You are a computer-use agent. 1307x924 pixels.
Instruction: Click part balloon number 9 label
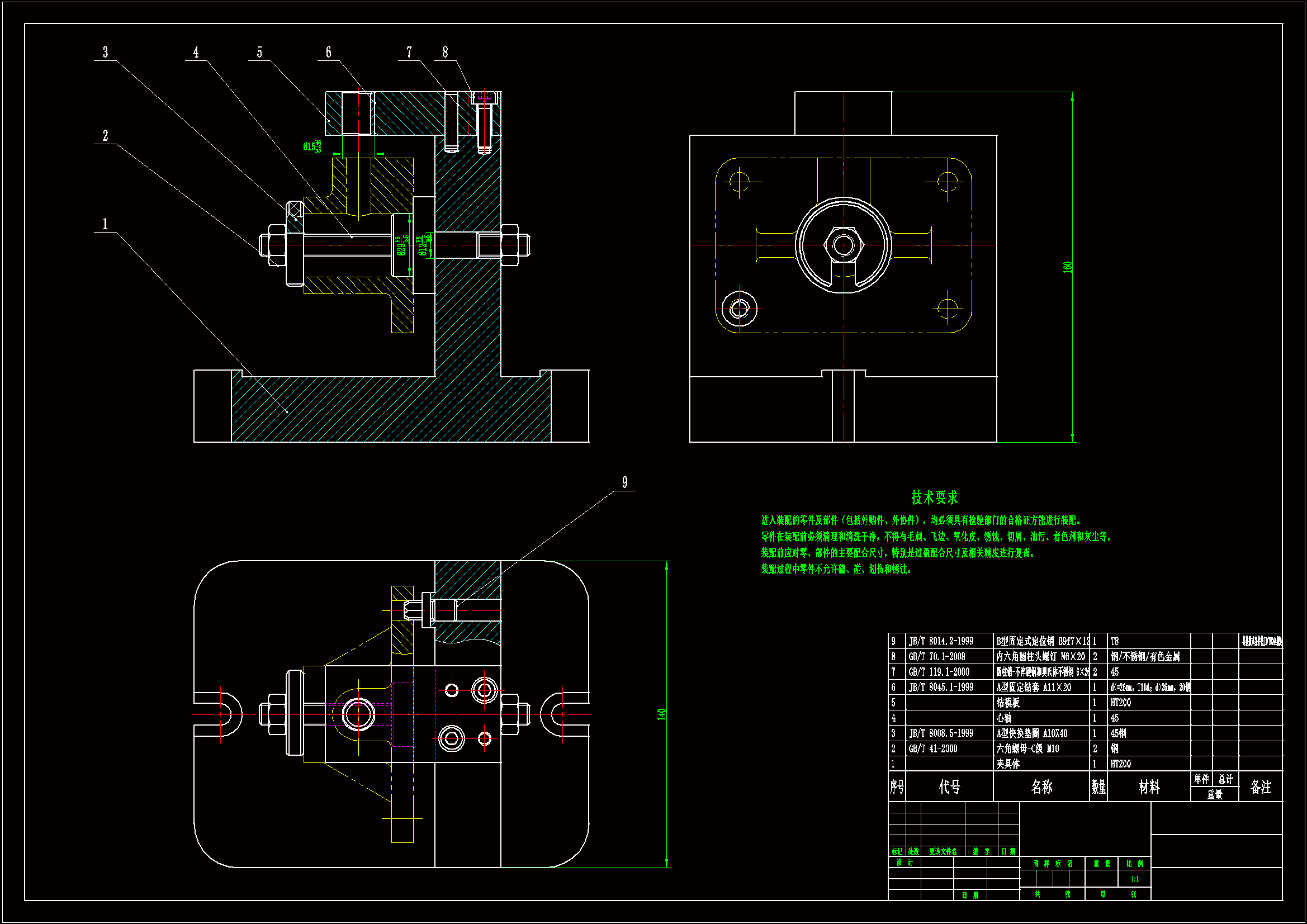[x=624, y=482]
